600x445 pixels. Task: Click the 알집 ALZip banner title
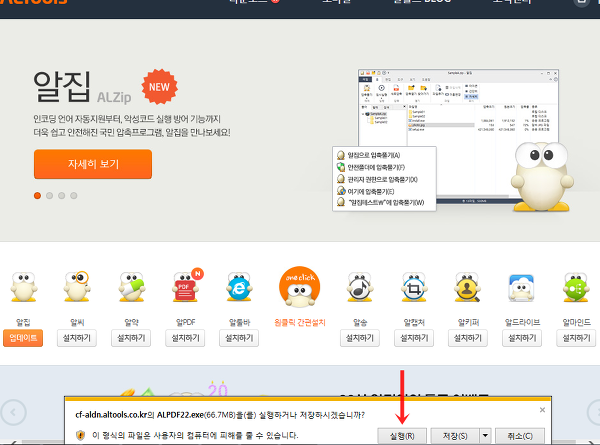[x=82, y=87]
